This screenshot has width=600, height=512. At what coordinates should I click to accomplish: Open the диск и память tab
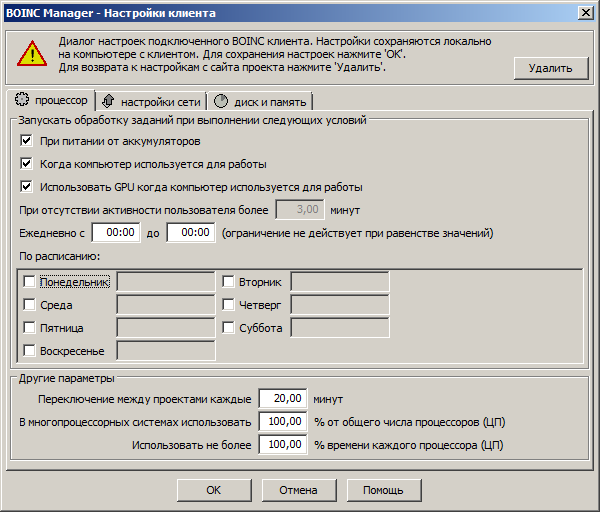tap(260, 101)
